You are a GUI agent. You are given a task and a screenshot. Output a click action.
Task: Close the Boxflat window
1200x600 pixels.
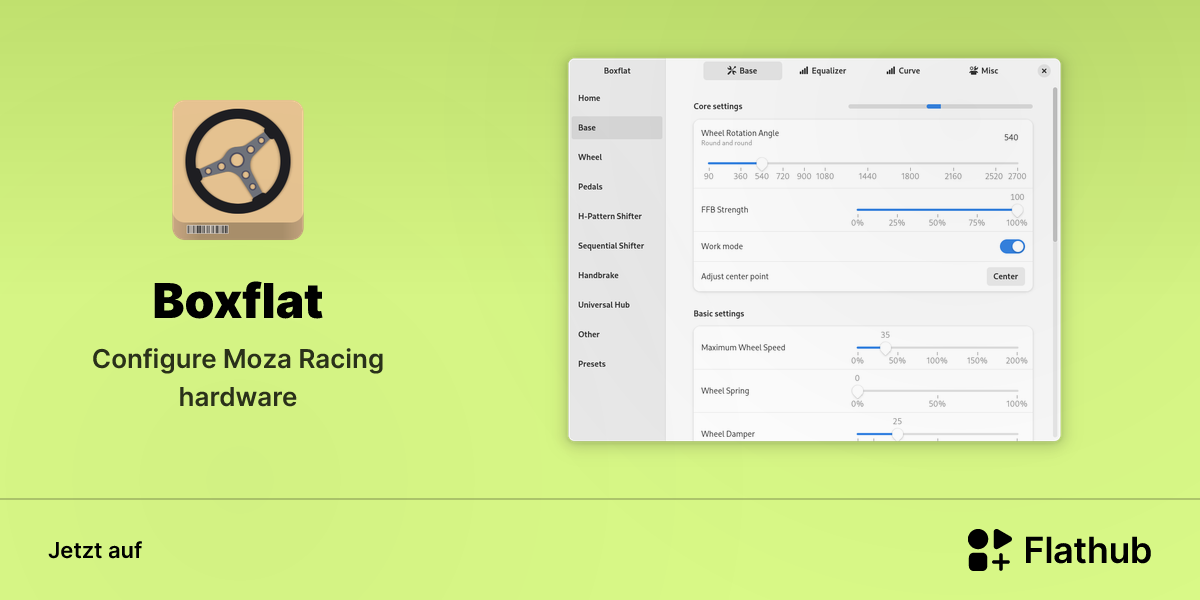1044,71
